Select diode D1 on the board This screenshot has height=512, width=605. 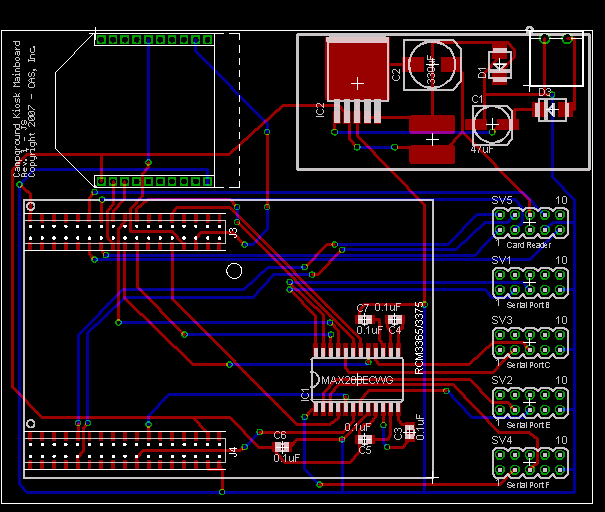pos(499,66)
